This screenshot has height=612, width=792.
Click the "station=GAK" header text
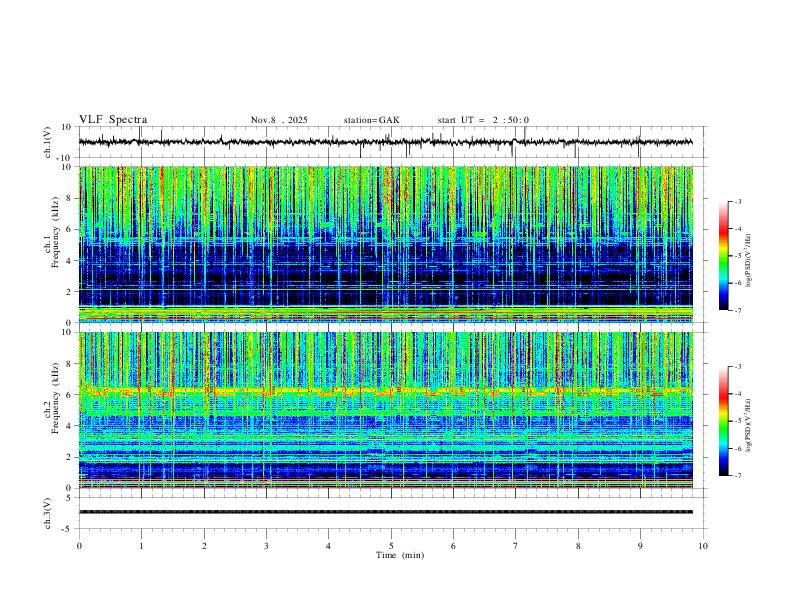click(x=371, y=120)
